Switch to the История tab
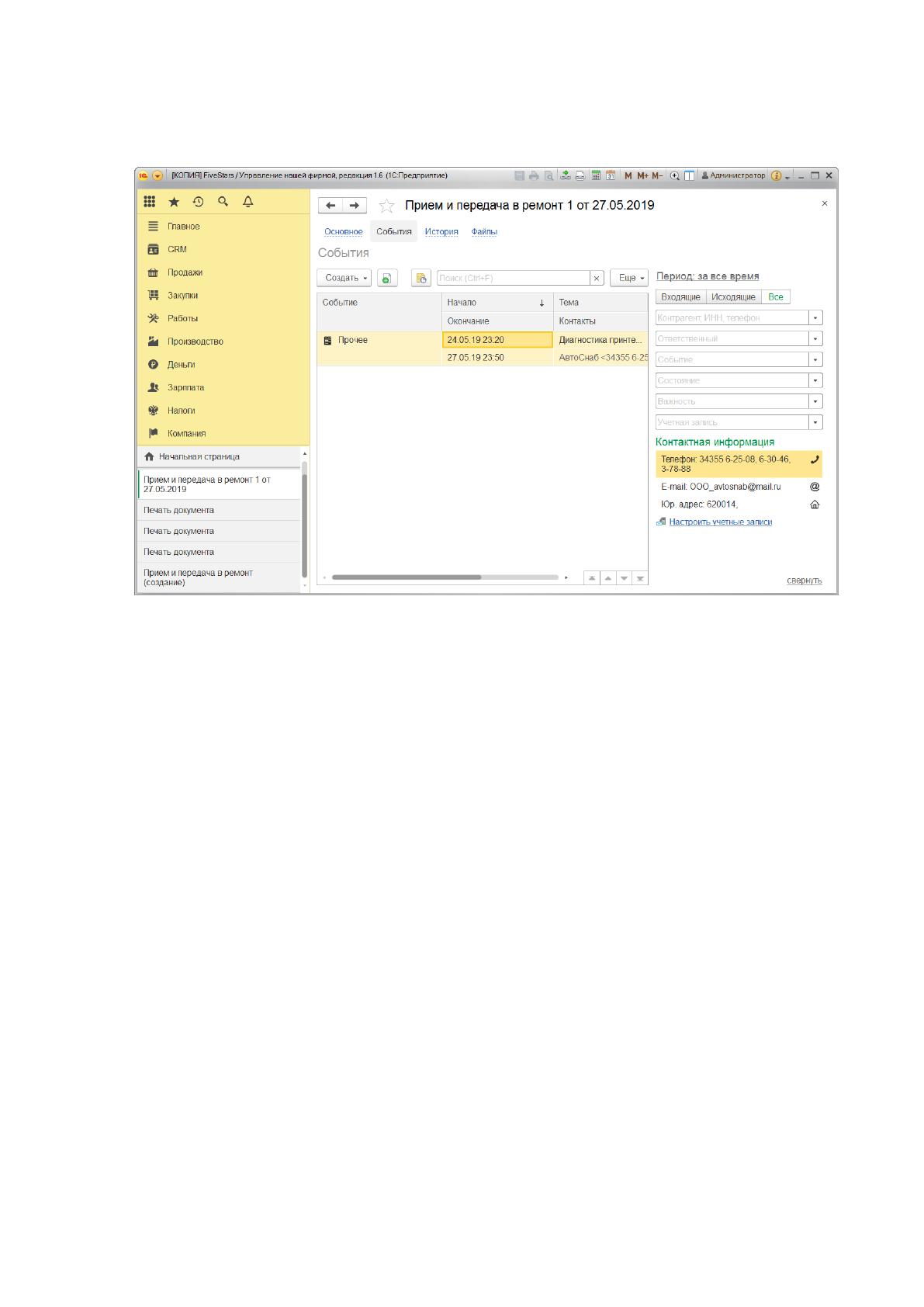This screenshot has width=924, height=1307. pyautogui.click(x=441, y=231)
